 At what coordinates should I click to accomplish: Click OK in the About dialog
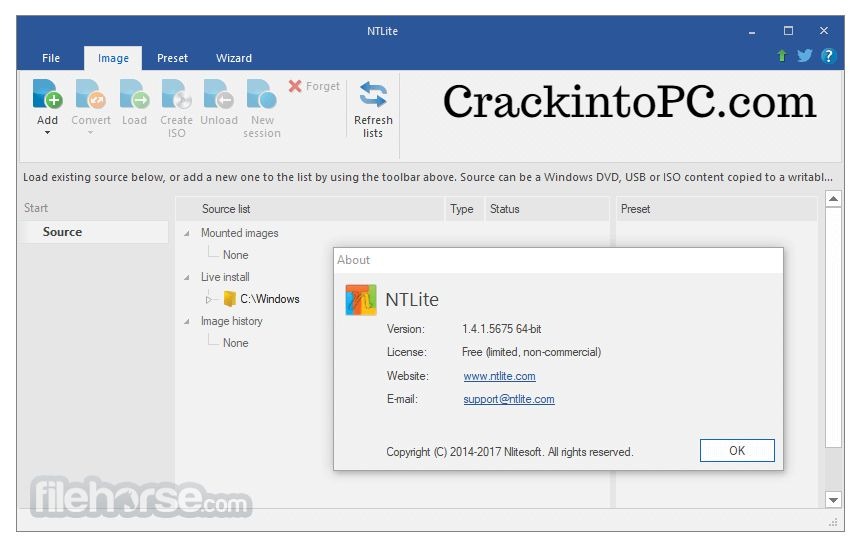tap(737, 451)
